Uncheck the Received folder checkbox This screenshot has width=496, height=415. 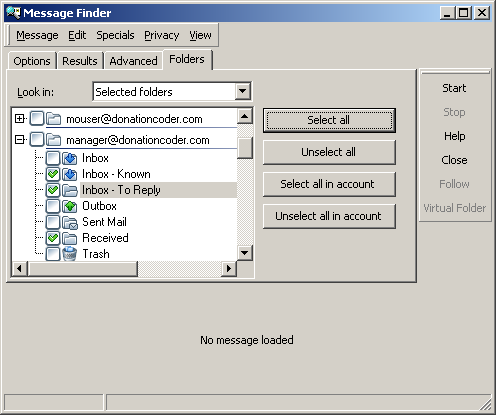53,238
